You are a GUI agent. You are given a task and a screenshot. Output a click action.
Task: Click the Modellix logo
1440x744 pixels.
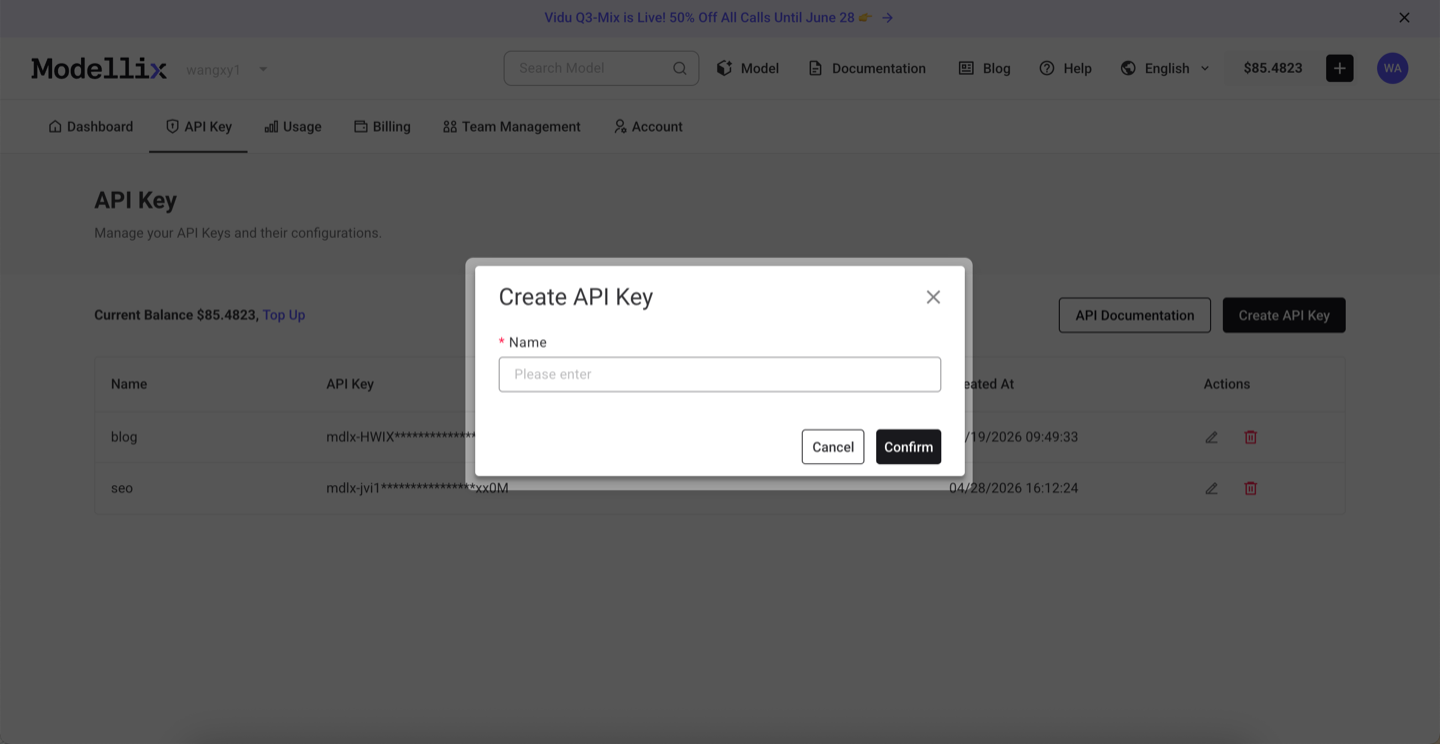click(99, 68)
